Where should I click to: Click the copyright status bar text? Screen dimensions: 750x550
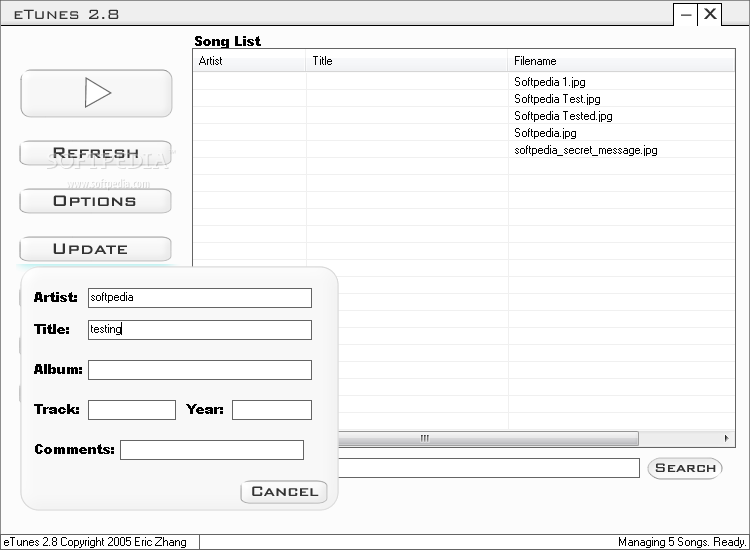95,542
